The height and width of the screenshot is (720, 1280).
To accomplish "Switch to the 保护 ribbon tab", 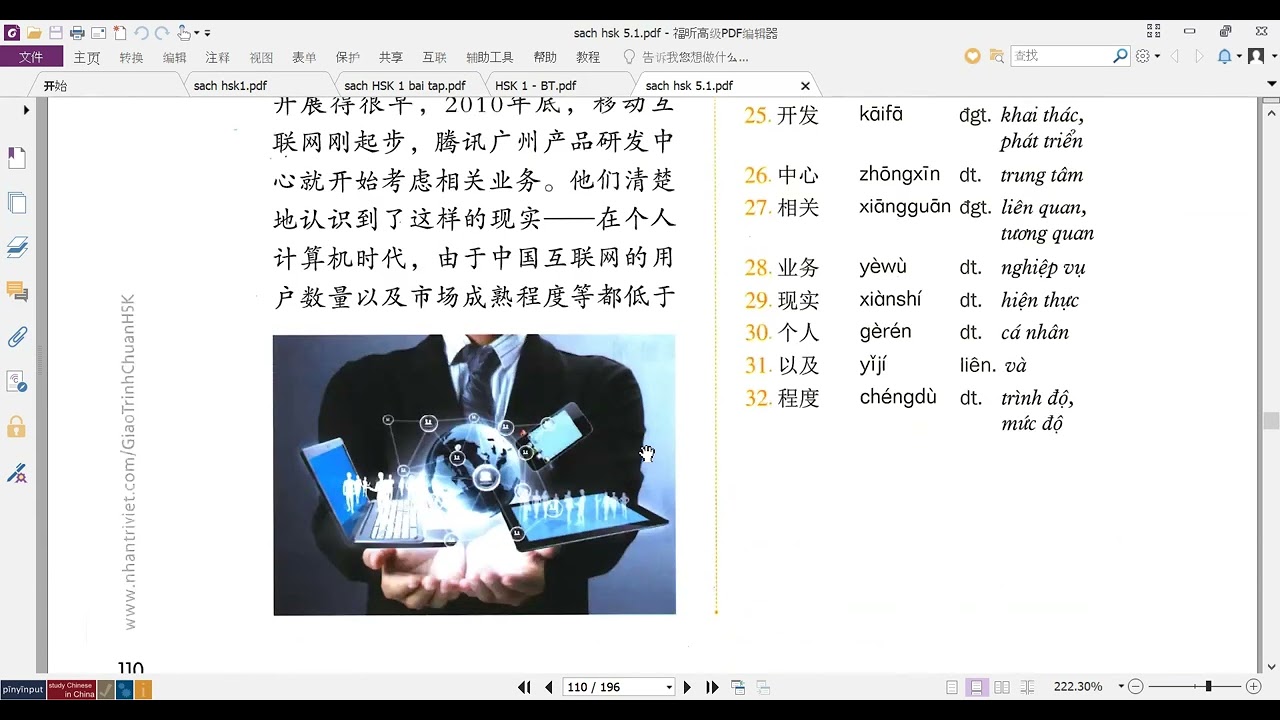I will tap(347, 57).
